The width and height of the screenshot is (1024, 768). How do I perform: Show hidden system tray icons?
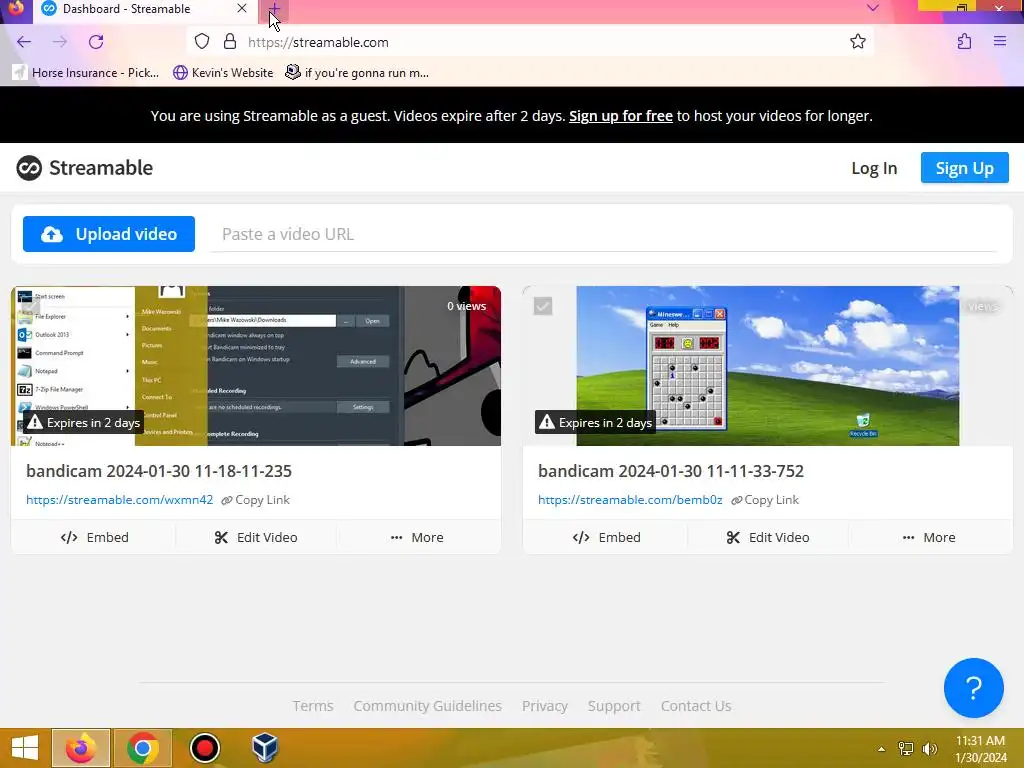tap(881, 749)
